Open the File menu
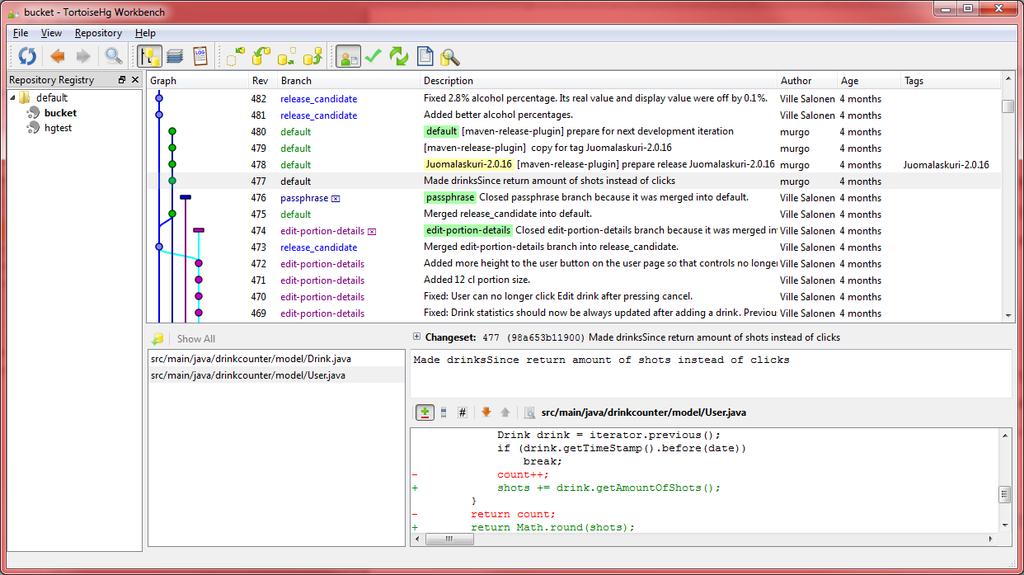The width and height of the screenshot is (1024, 575). point(20,33)
